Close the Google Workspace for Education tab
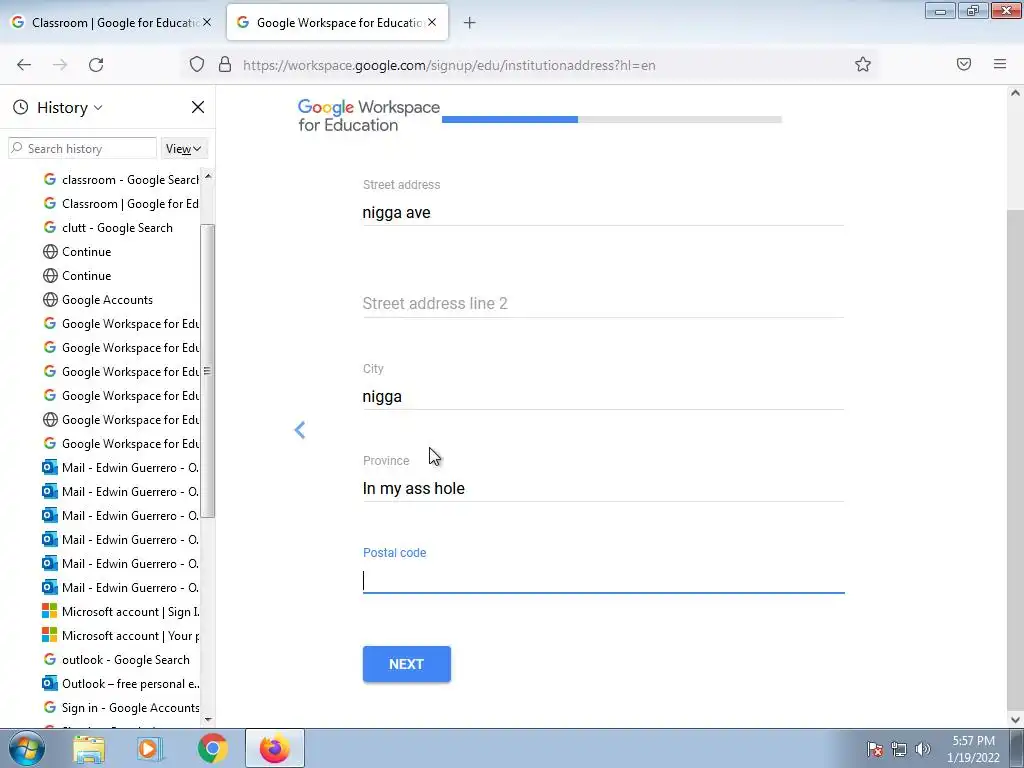The height and width of the screenshot is (768, 1024). 432,22
